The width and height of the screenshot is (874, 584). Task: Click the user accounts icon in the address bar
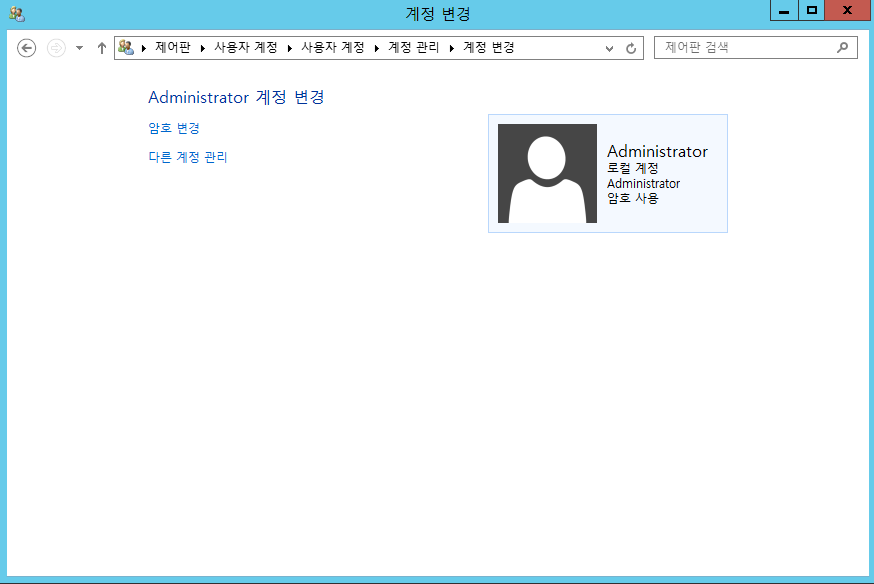pos(126,47)
